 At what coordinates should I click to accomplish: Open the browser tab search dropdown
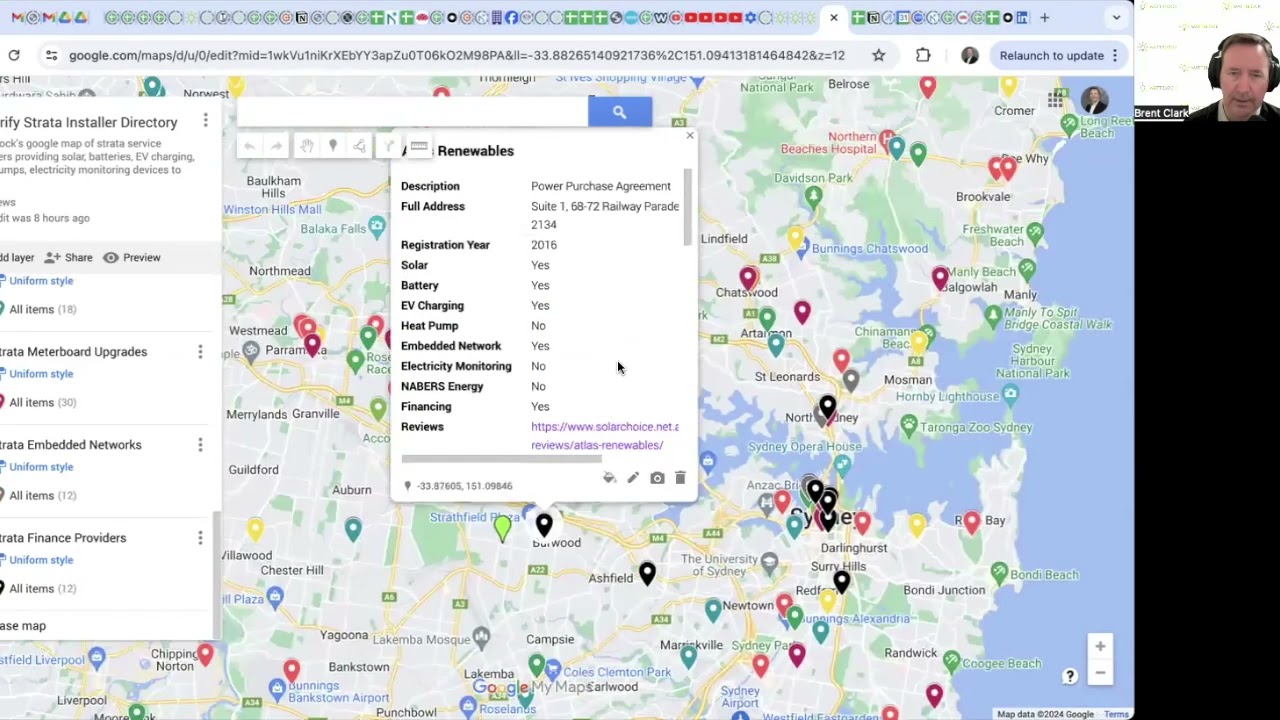coord(1116,17)
